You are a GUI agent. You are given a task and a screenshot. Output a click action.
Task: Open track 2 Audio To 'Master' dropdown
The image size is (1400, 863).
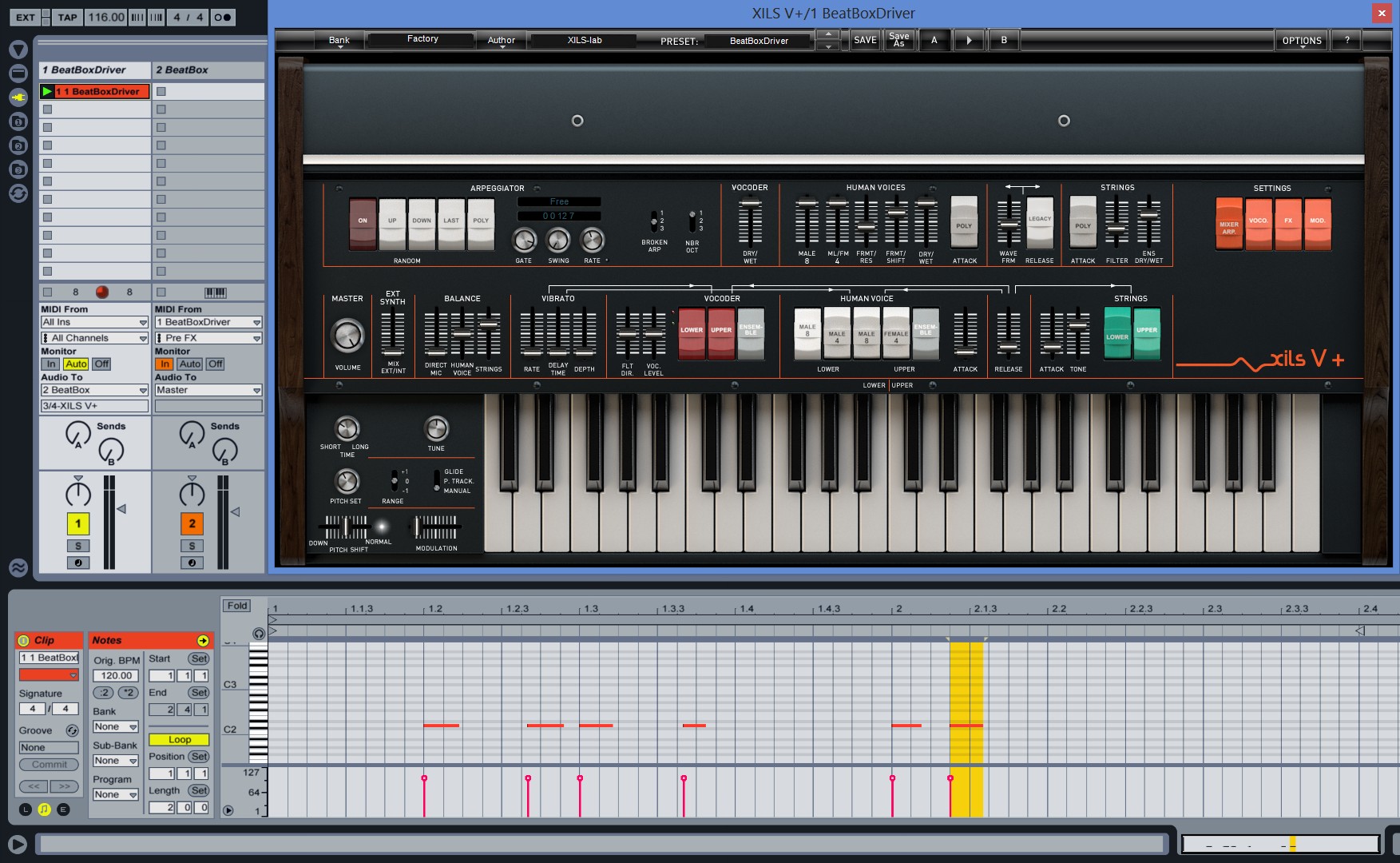(208, 390)
